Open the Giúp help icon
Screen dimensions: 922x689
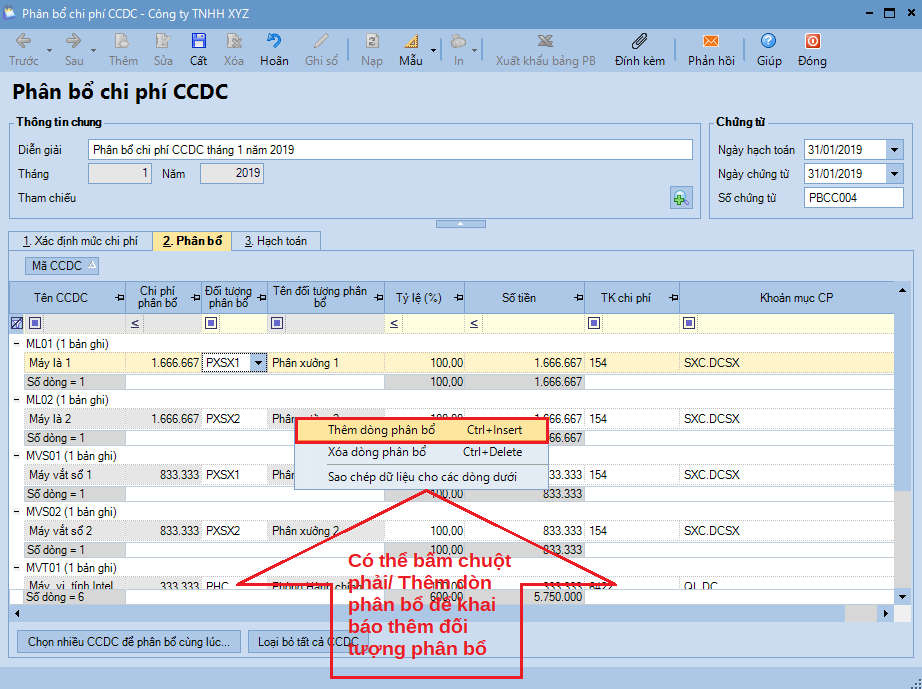(x=768, y=42)
